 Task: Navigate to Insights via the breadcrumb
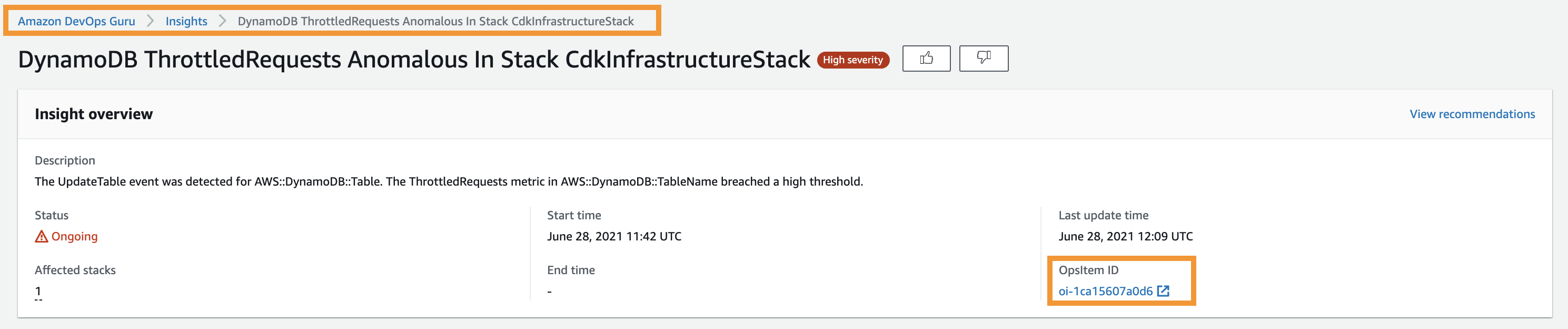186,21
